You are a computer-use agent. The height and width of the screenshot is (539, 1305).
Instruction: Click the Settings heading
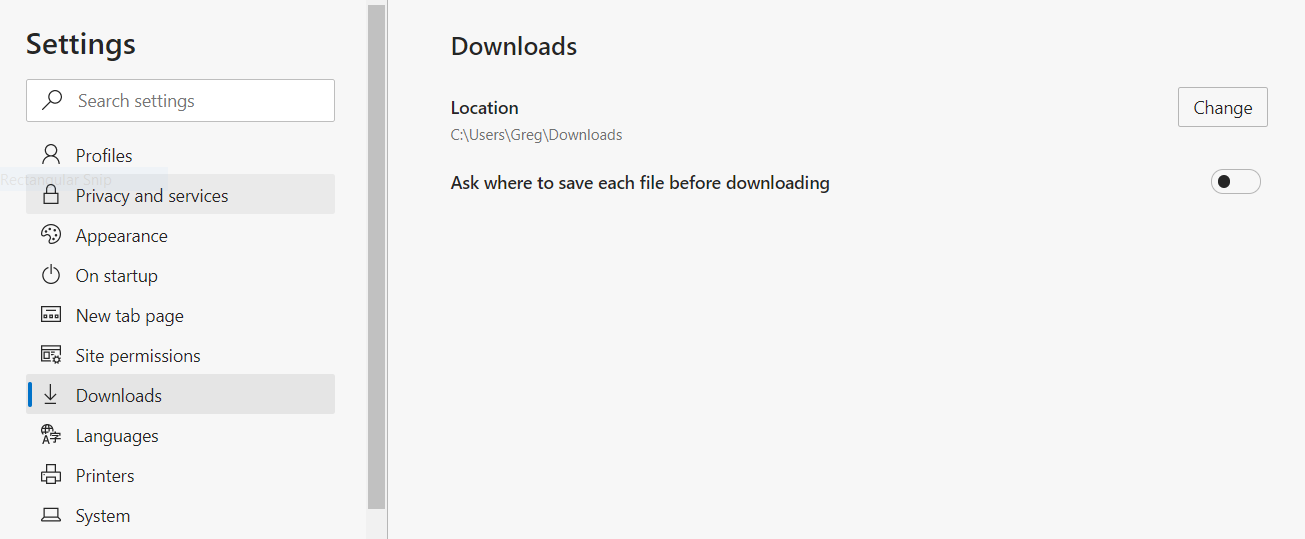click(81, 44)
